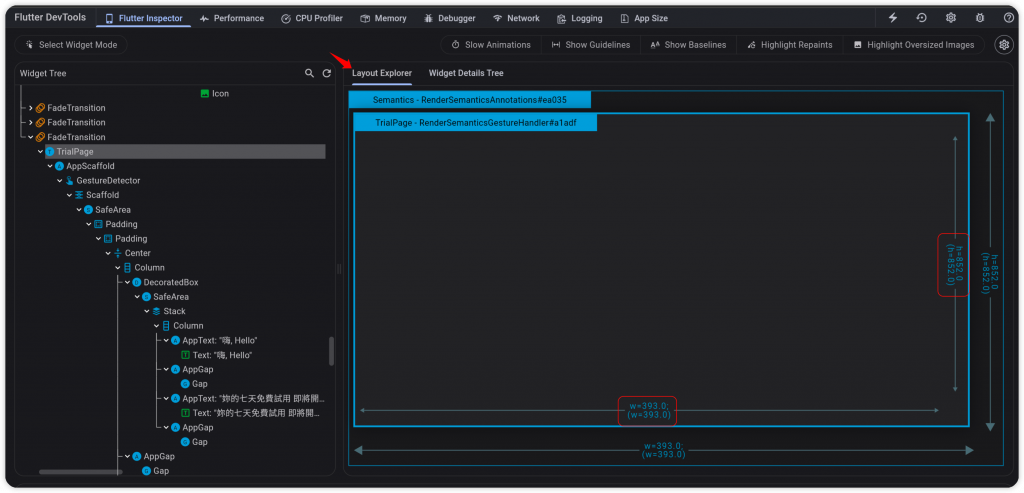Refresh the Widget Tree with reload icon
Viewport: 1024px width, 493px height.
tap(327, 73)
